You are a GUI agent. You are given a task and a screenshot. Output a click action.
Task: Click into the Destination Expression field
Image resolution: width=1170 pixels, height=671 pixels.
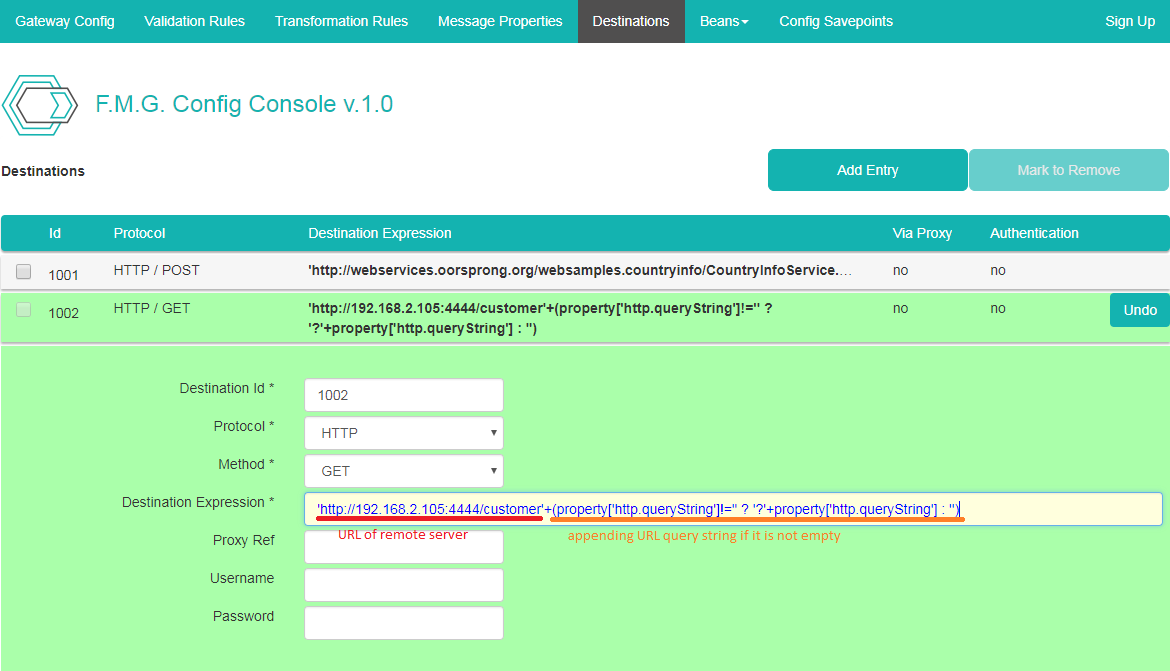coord(1050,509)
